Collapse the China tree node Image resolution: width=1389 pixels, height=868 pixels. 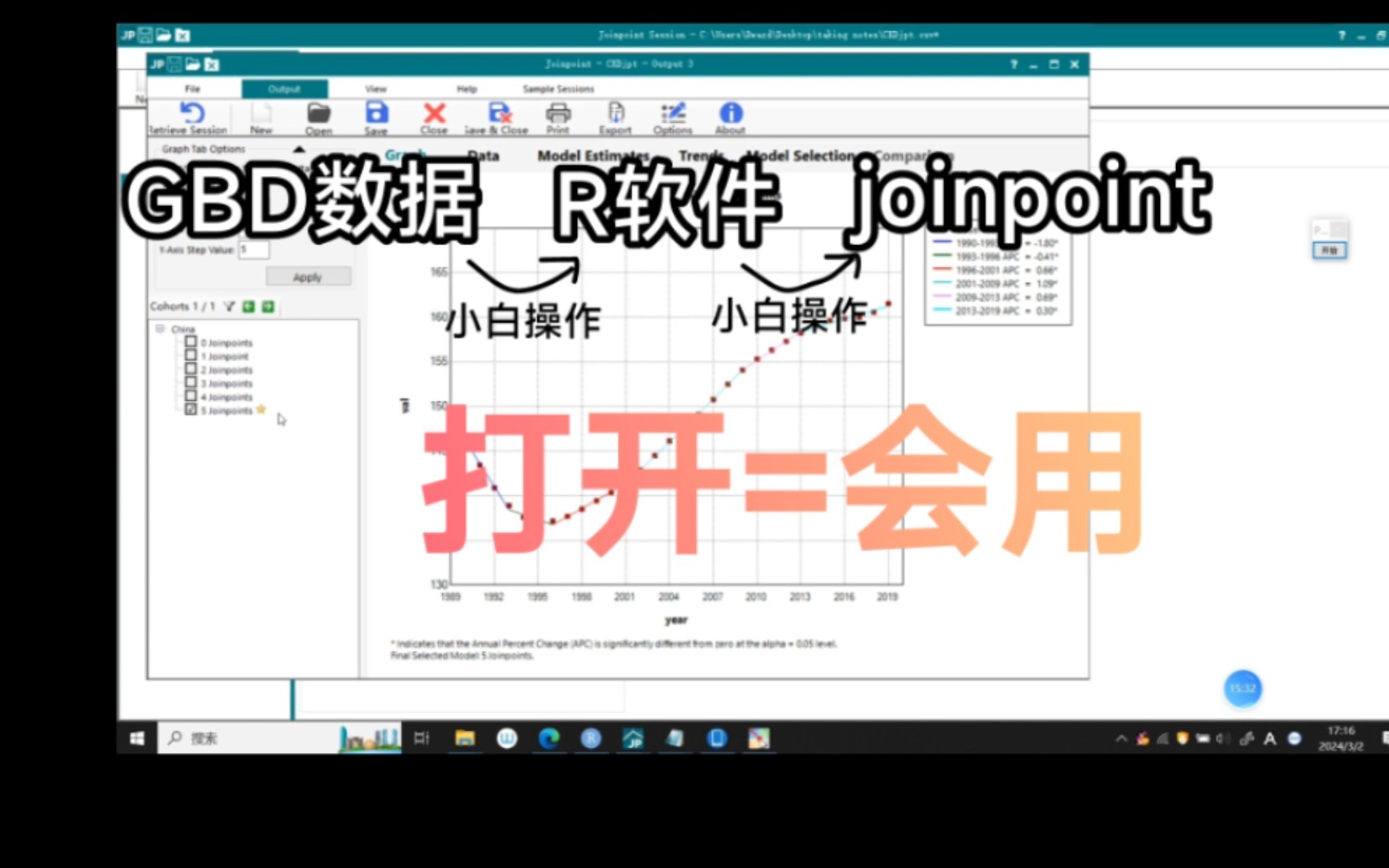160,329
